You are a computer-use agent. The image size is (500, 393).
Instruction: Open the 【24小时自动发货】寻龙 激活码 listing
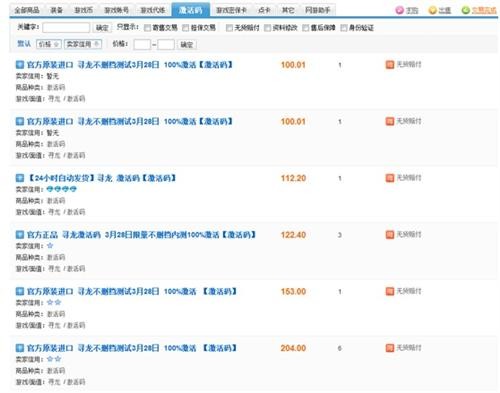pyautogui.click(x=101, y=178)
